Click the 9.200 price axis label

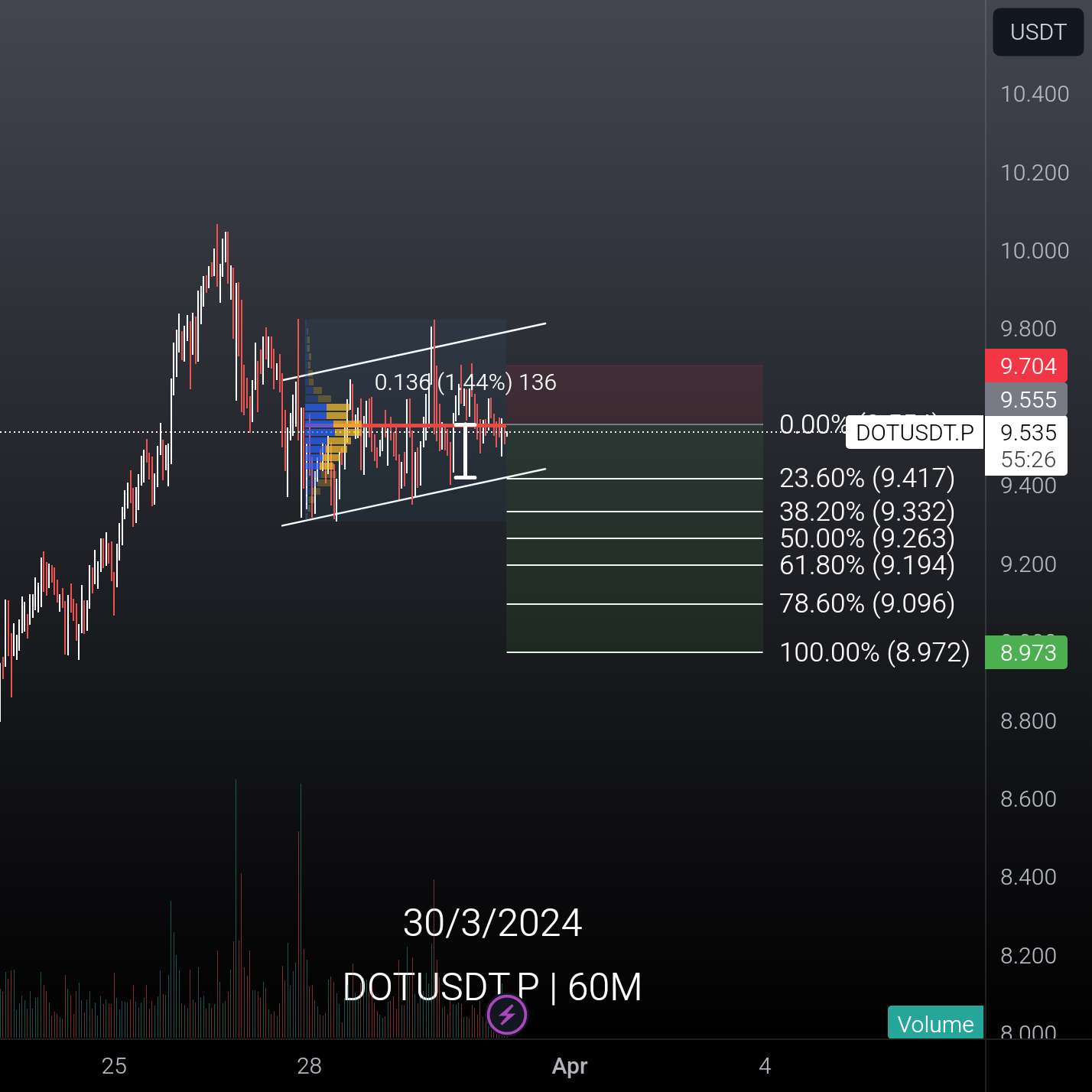1029,564
